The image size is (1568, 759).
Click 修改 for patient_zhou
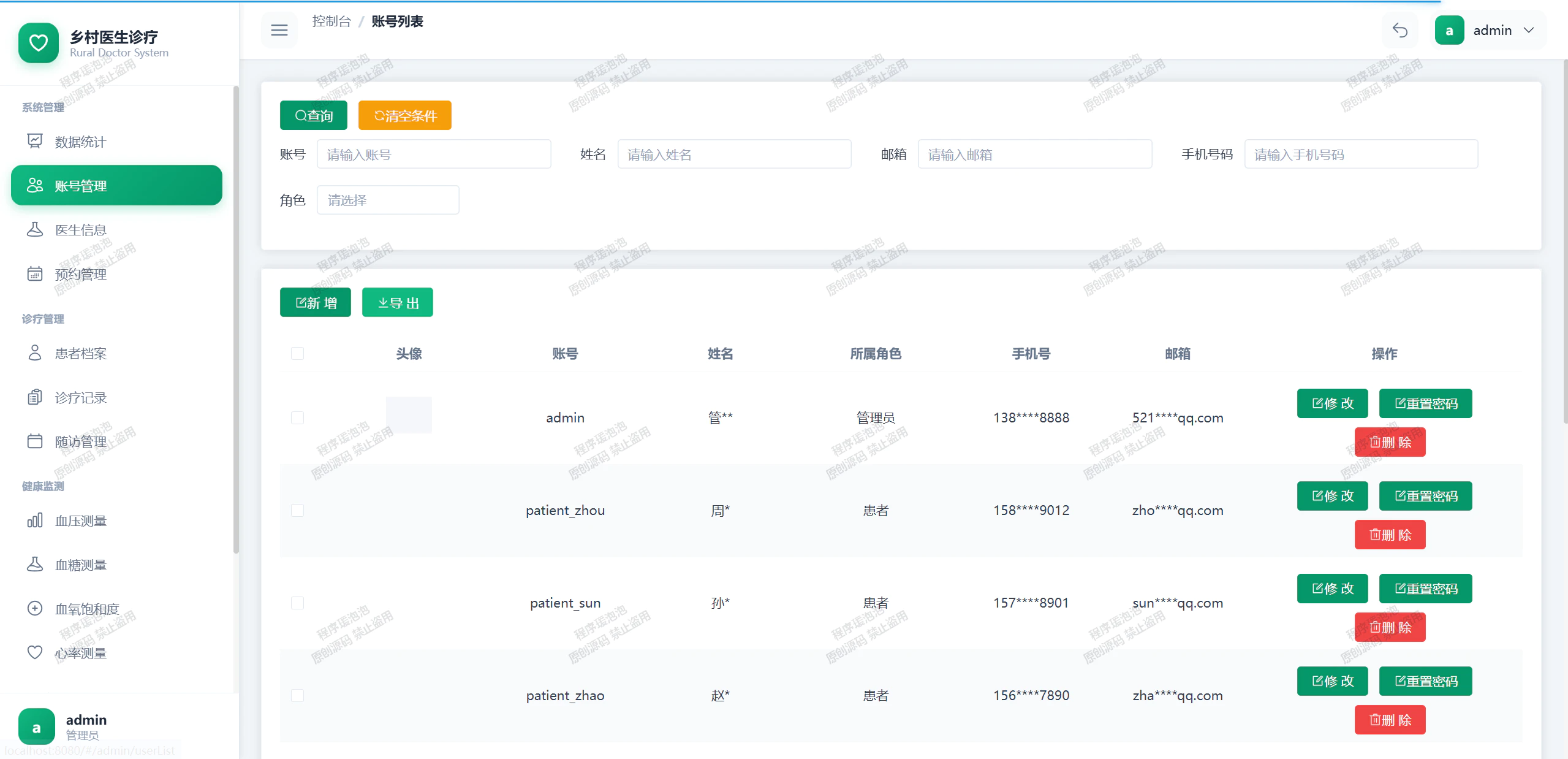(x=1333, y=496)
